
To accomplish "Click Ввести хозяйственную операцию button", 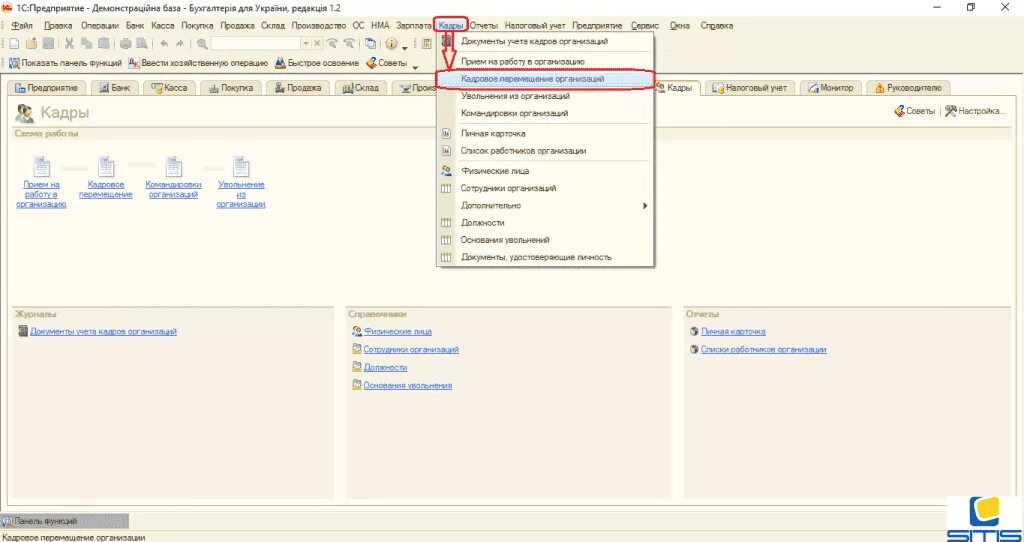I will point(199,63).
